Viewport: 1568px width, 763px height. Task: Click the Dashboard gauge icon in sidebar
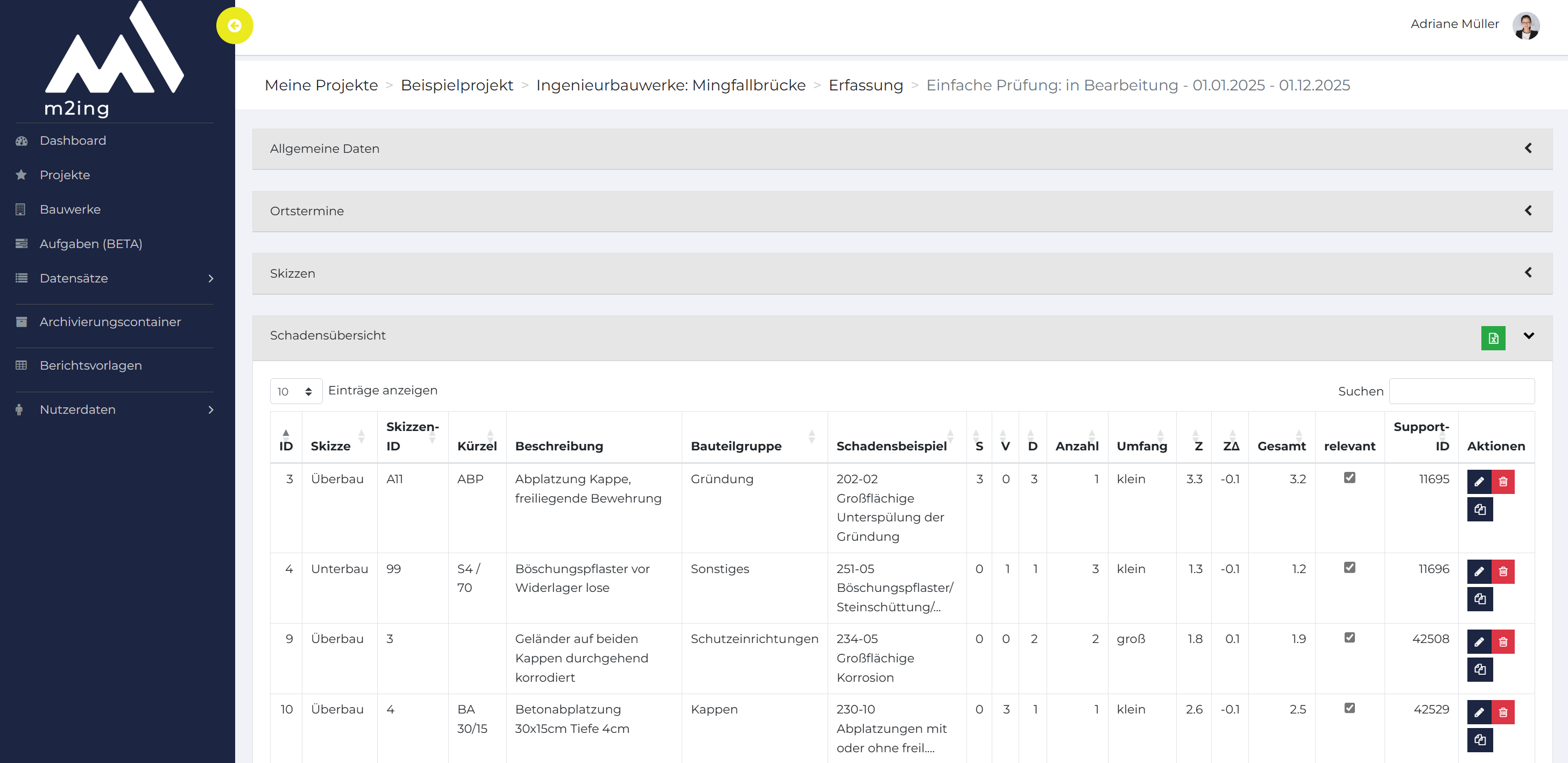22,140
